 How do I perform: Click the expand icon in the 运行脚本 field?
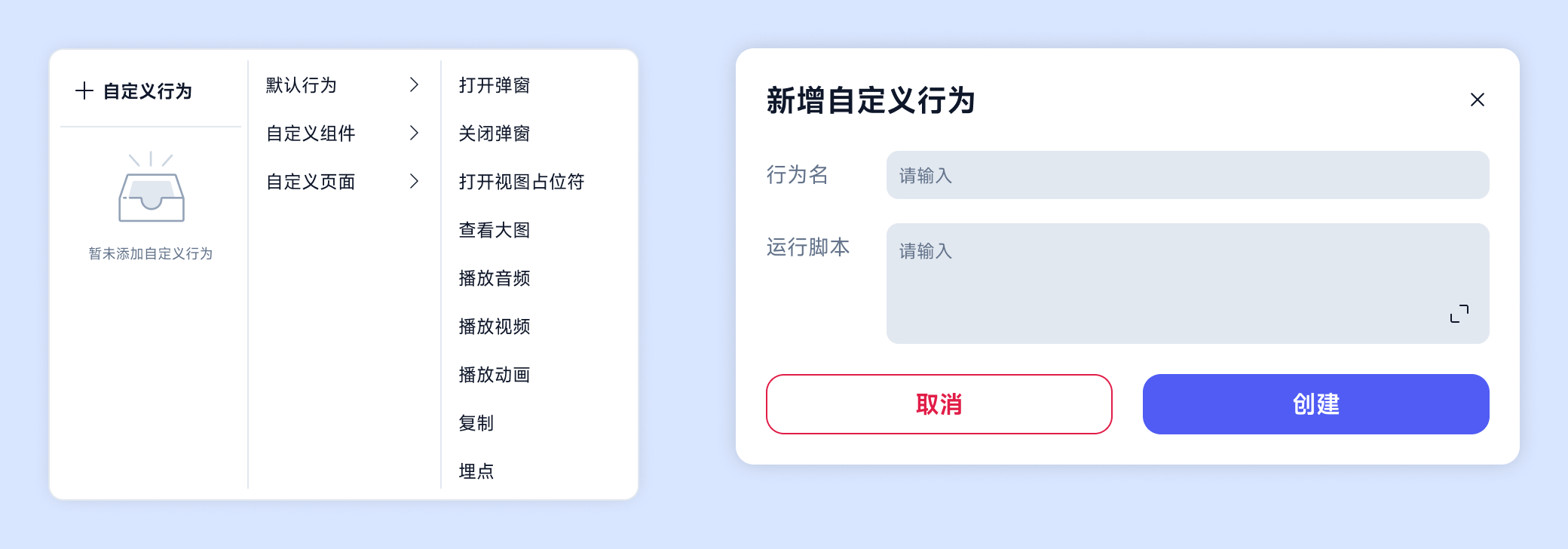1459,314
